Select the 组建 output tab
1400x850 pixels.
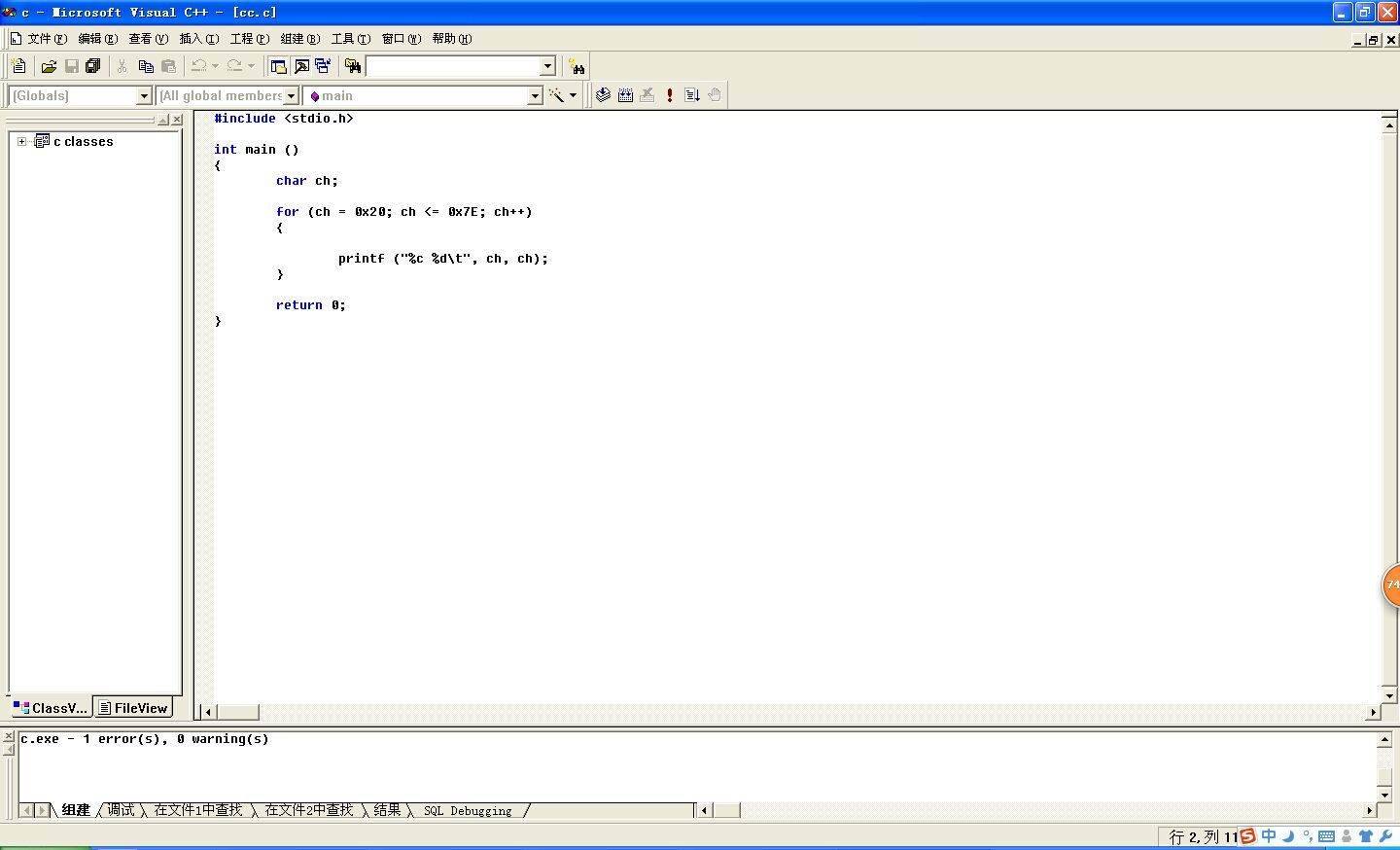click(x=76, y=810)
